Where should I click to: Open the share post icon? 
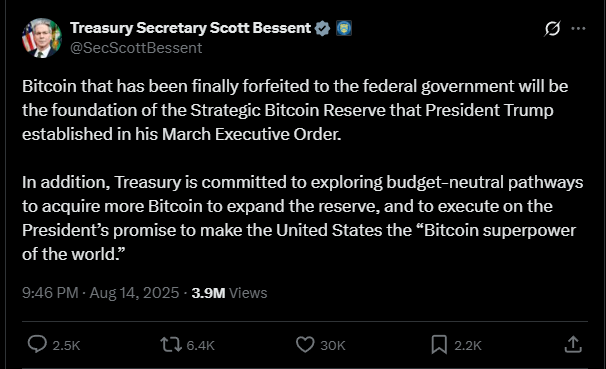pos(573,344)
